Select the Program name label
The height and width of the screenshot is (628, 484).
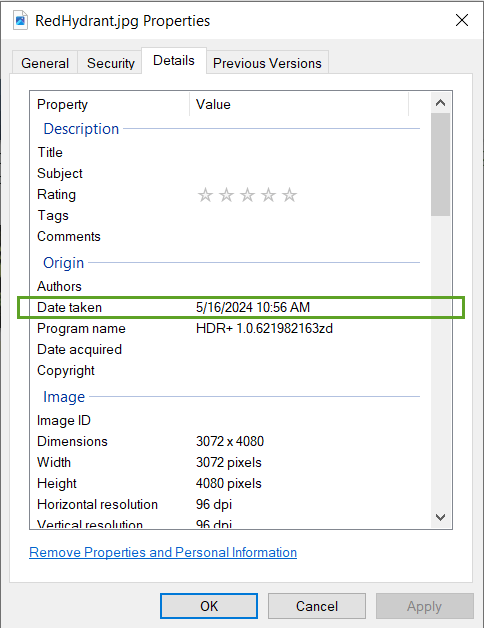coord(81,328)
